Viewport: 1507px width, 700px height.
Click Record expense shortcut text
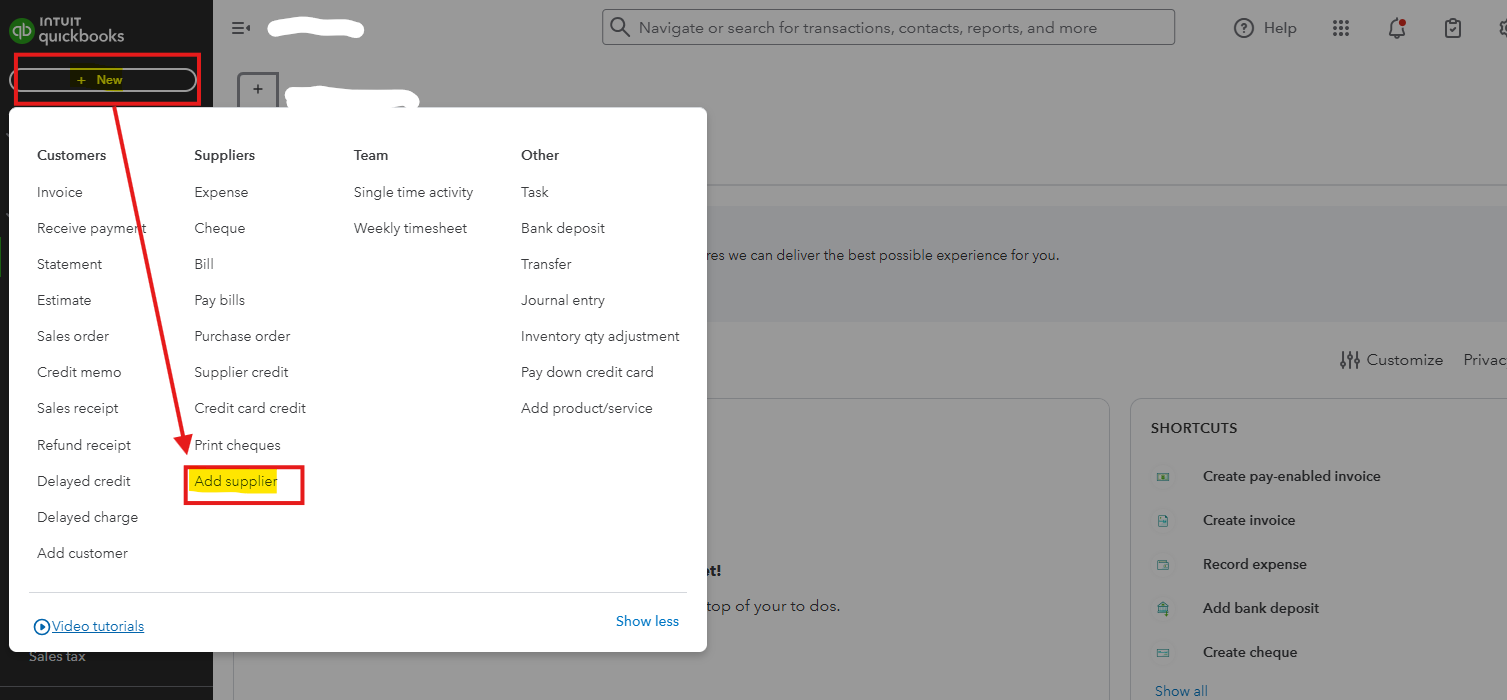[x=1255, y=564]
